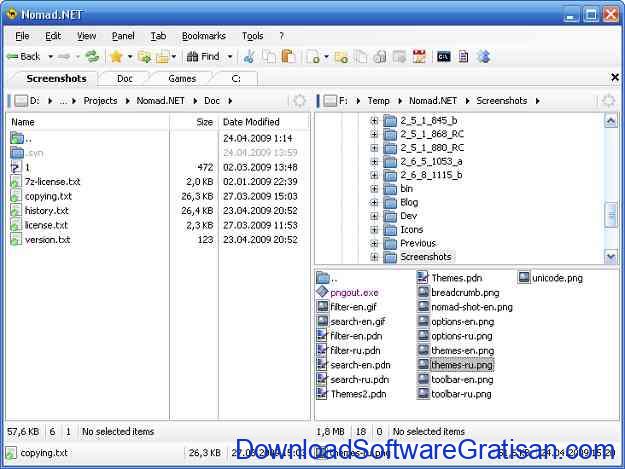Click Projects in the left breadcrumb
Screen dimensions: 625x469
pos(100,101)
